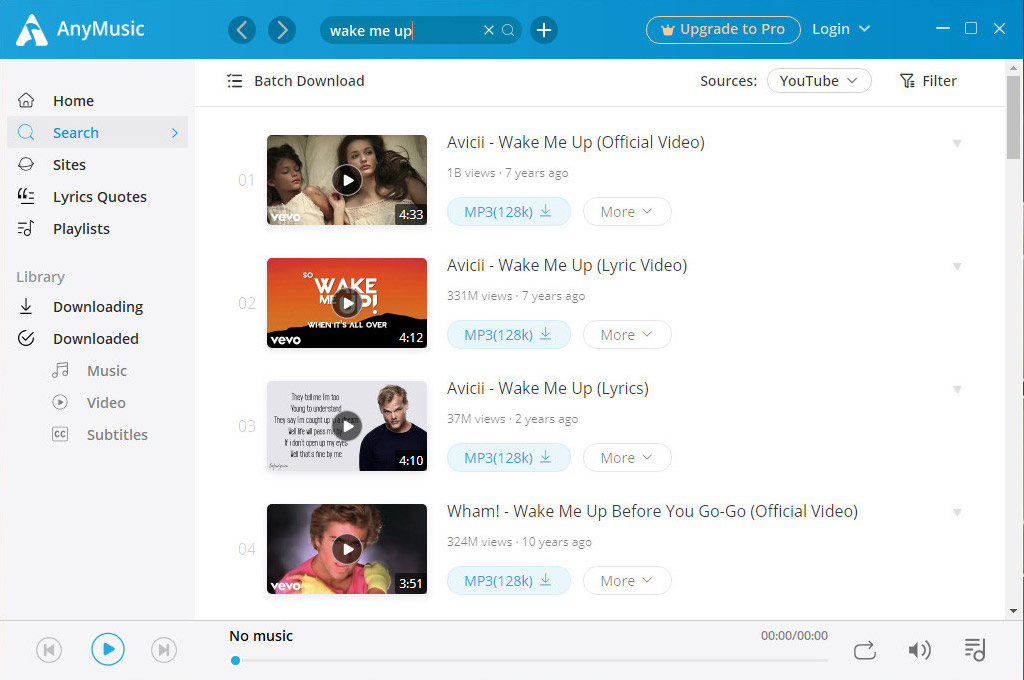This screenshot has height=680, width=1024.
Task: Click the scrollbar down arrow
Action: [1014, 611]
